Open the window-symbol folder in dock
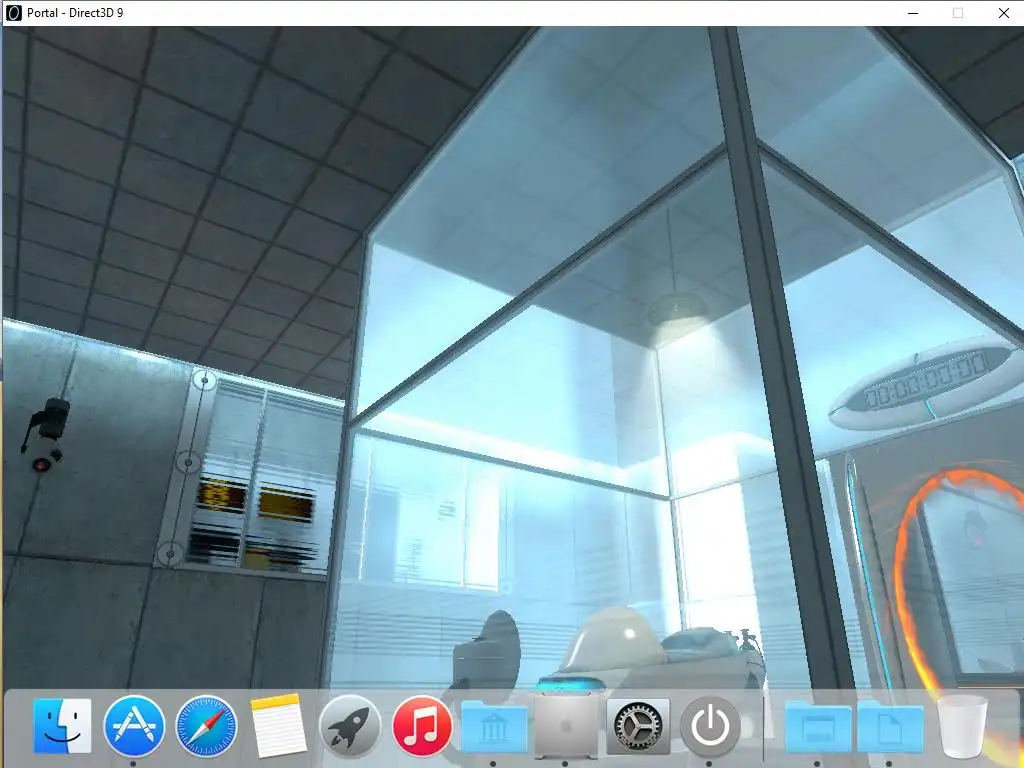Screen dimensions: 1024x768 point(818,727)
